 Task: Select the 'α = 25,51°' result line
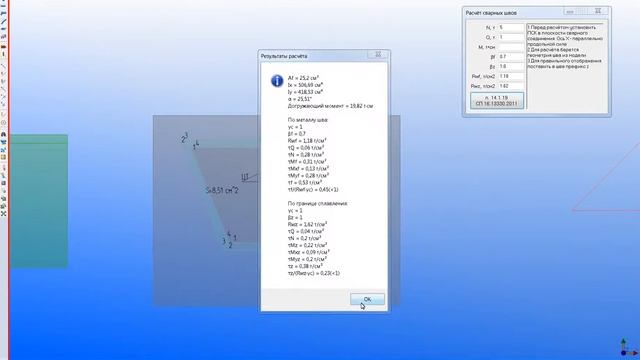[300, 99]
